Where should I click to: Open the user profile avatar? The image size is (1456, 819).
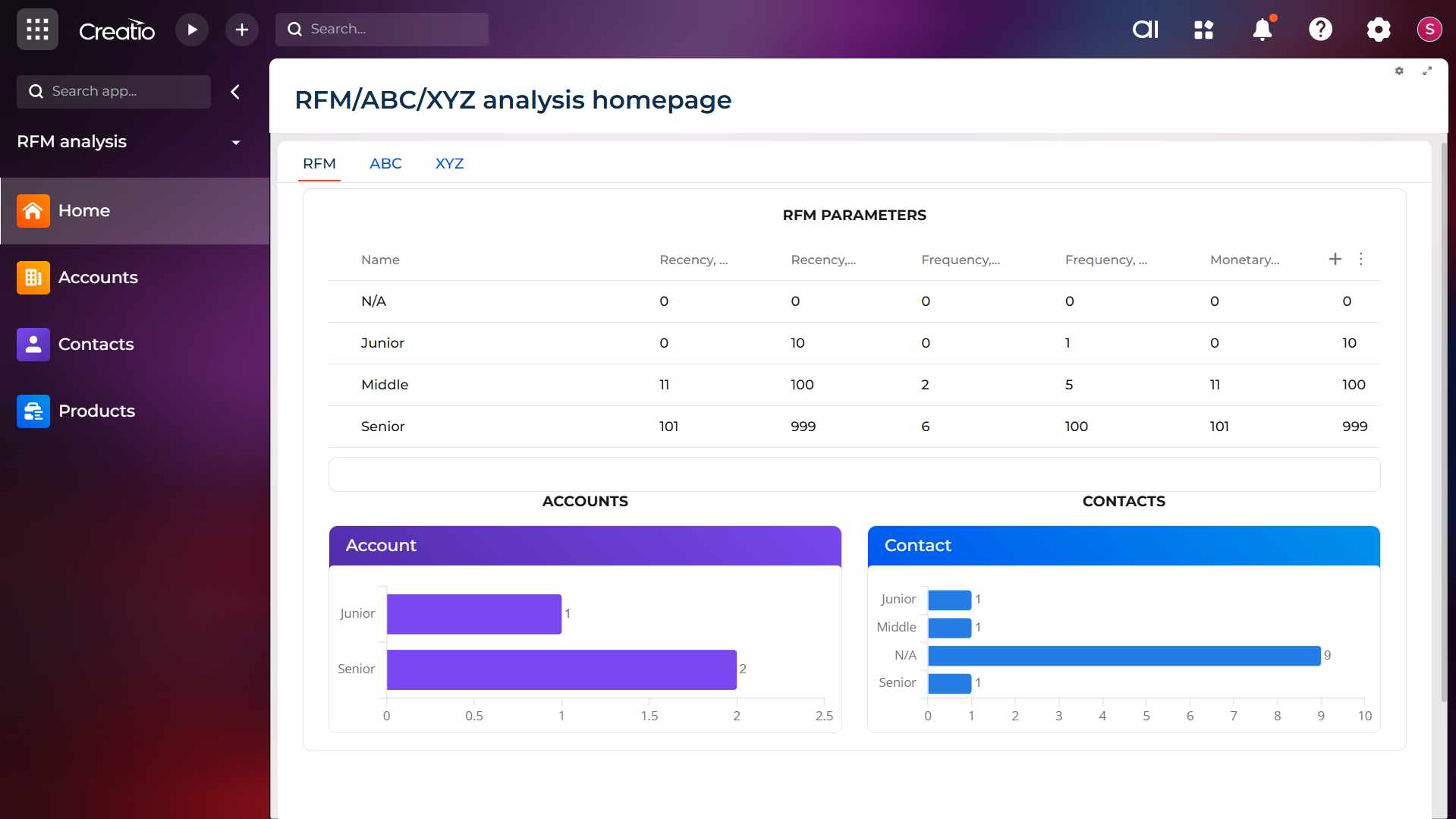pos(1429,30)
